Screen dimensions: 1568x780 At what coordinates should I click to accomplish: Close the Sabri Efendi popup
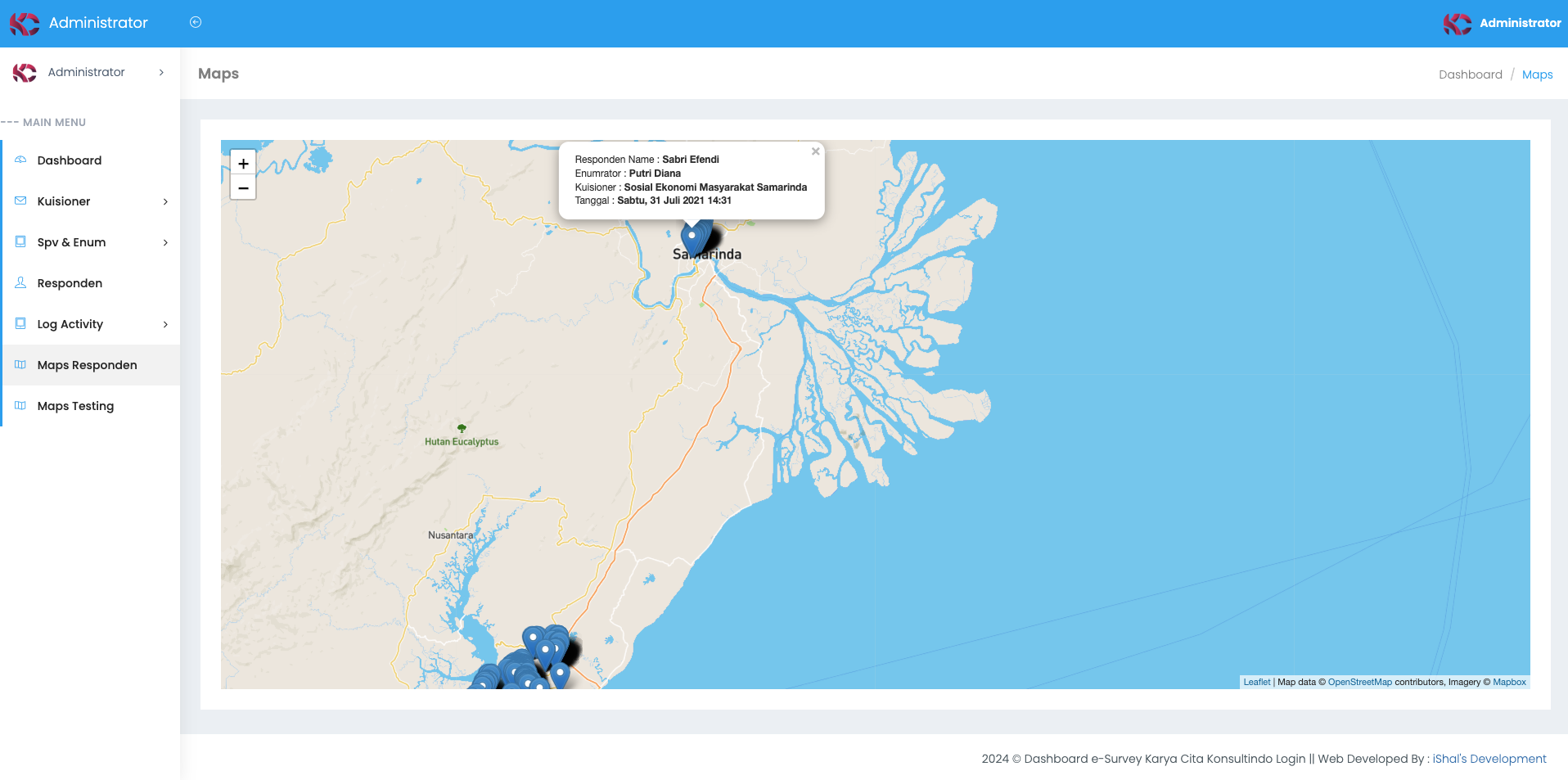coord(815,151)
